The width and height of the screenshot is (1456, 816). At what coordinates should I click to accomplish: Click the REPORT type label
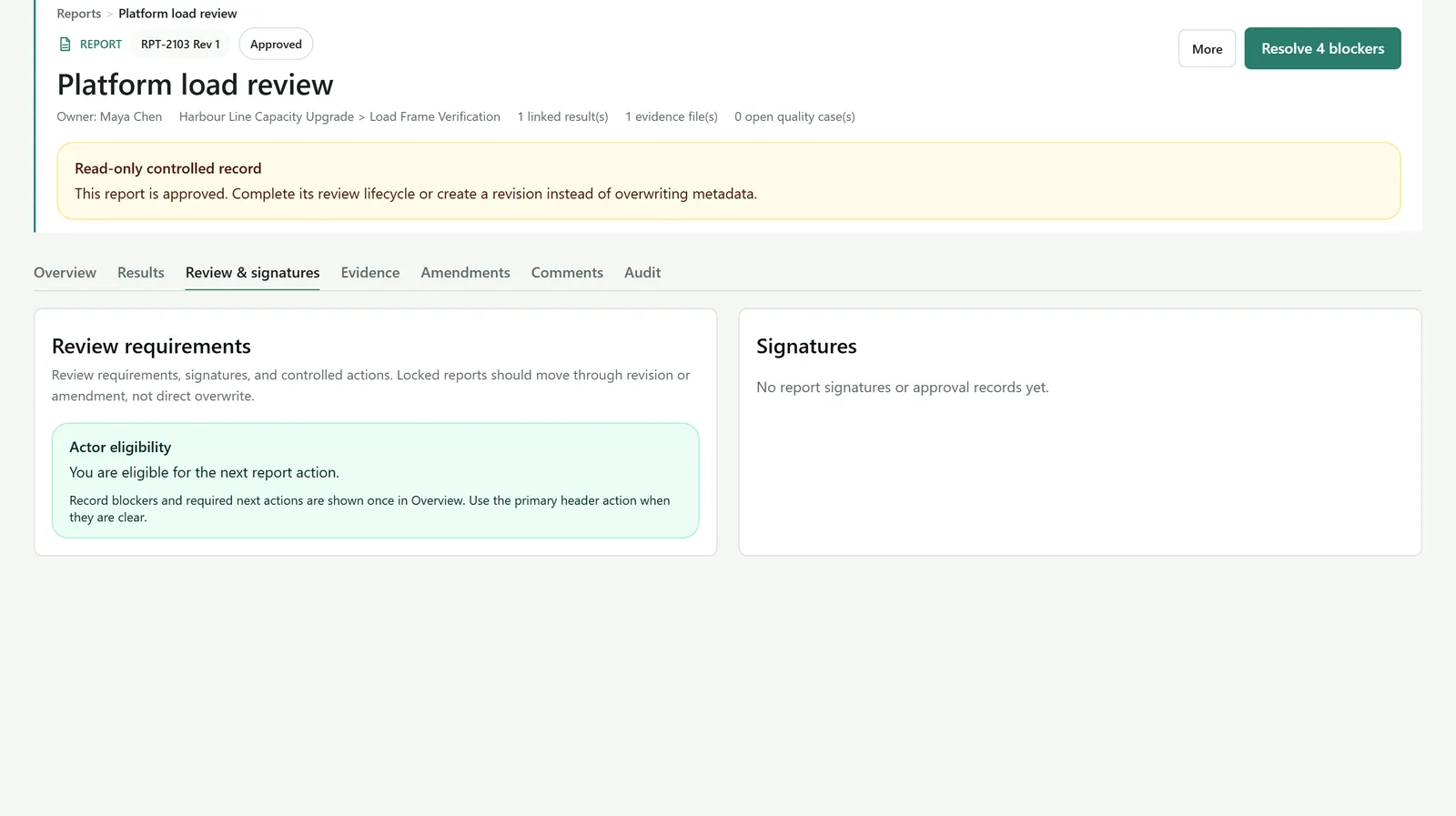click(x=101, y=45)
